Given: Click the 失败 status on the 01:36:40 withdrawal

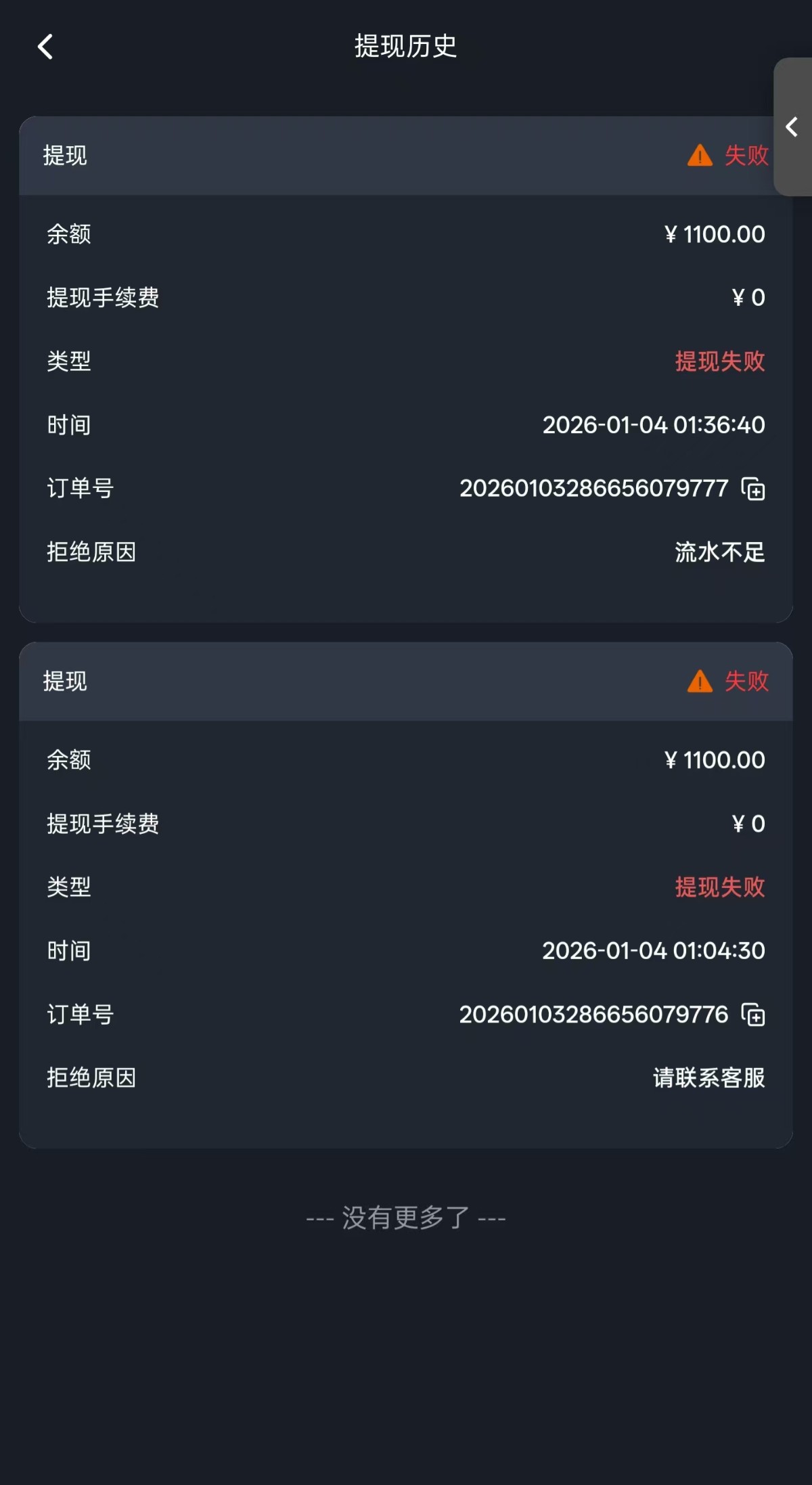Looking at the screenshot, I should pyautogui.click(x=746, y=156).
